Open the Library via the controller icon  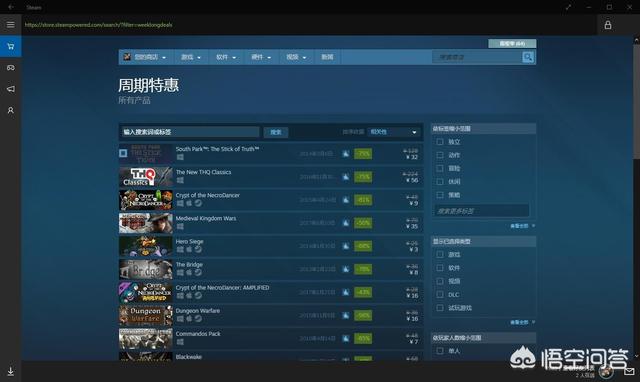[x=11, y=68]
